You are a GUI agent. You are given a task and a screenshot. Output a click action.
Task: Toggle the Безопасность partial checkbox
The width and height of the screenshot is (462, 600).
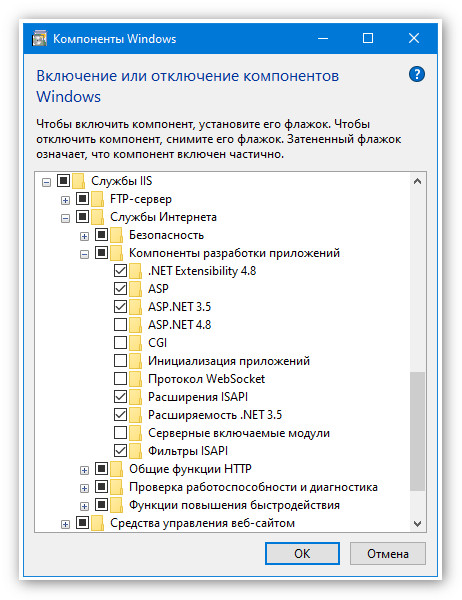(x=101, y=234)
